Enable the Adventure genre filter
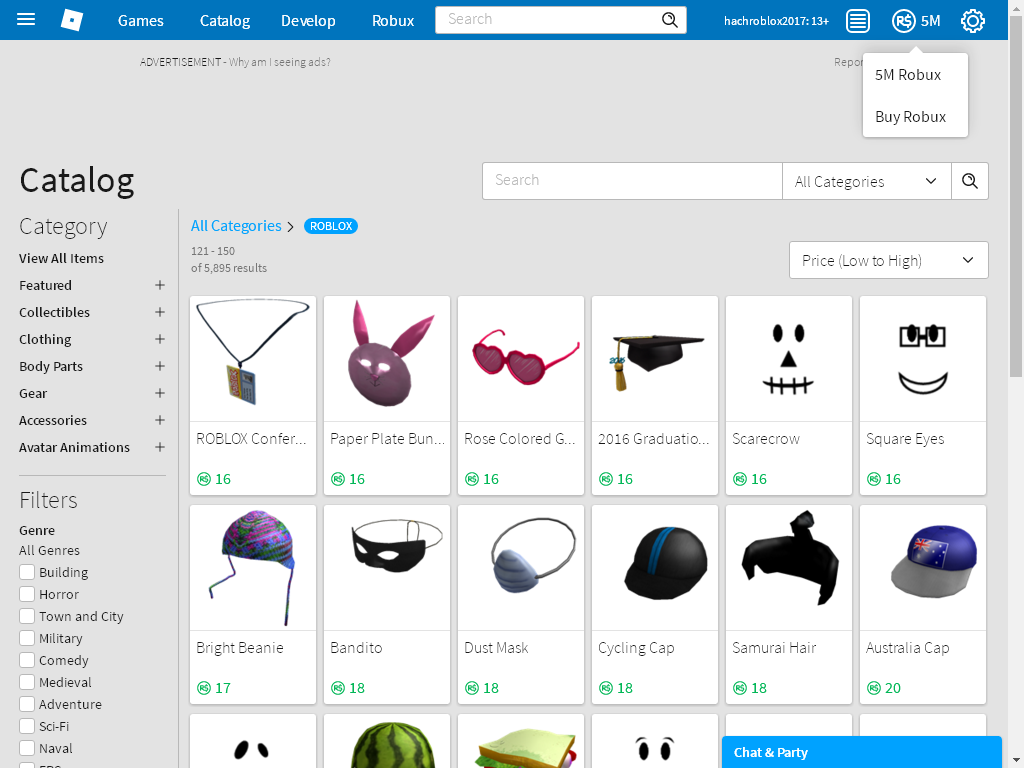 [27, 704]
